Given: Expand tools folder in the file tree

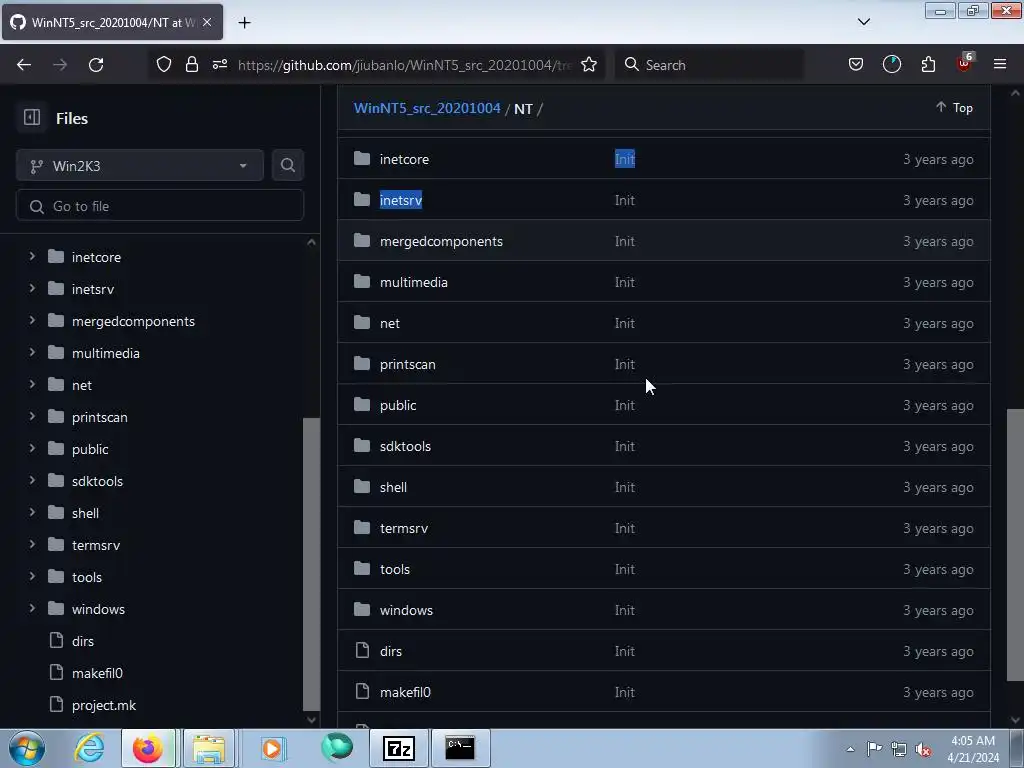Looking at the screenshot, I should coord(32,576).
